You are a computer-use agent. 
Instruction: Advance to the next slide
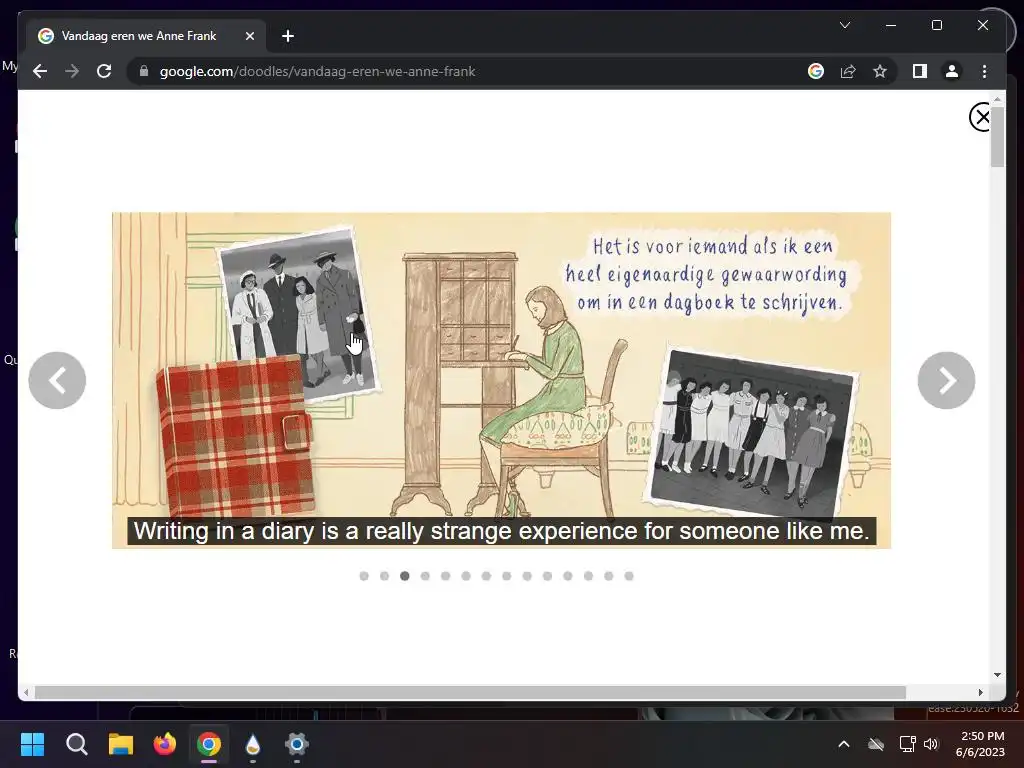[x=946, y=380]
